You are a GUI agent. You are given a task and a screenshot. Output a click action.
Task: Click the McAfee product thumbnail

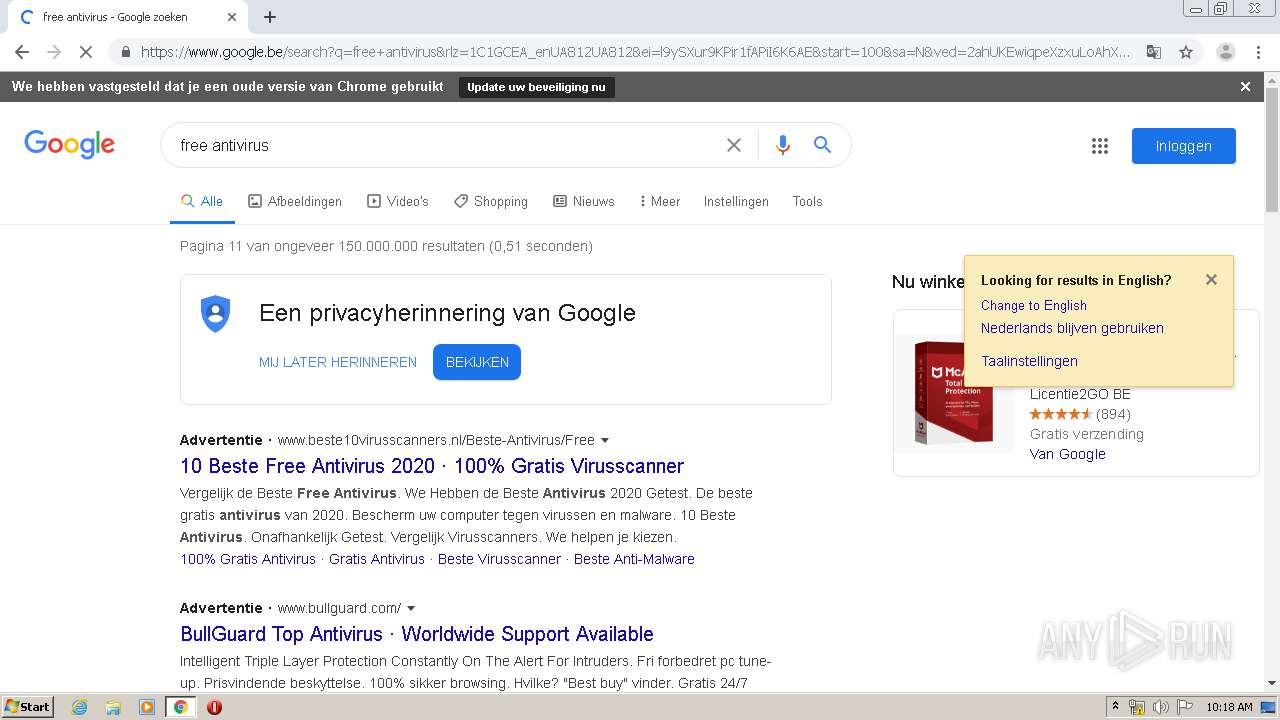pos(954,392)
